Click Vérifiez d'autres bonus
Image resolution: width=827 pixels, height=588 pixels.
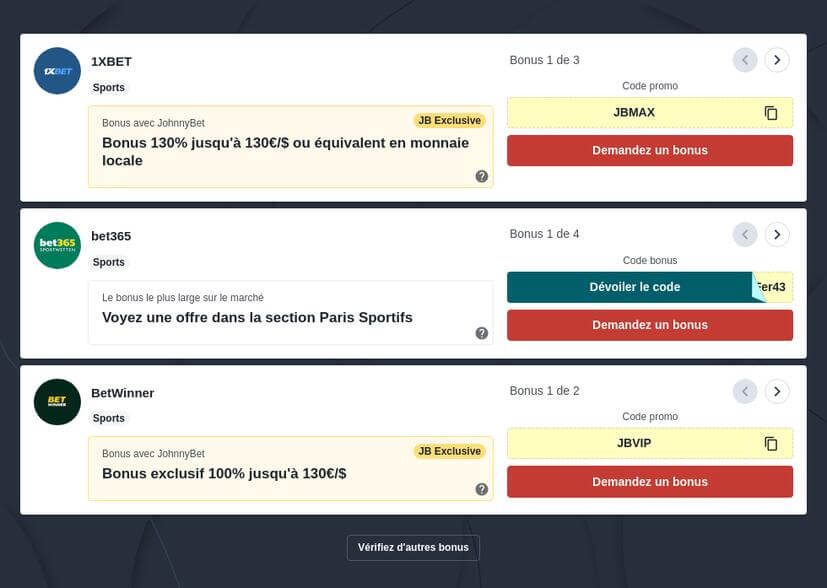[413, 547]
